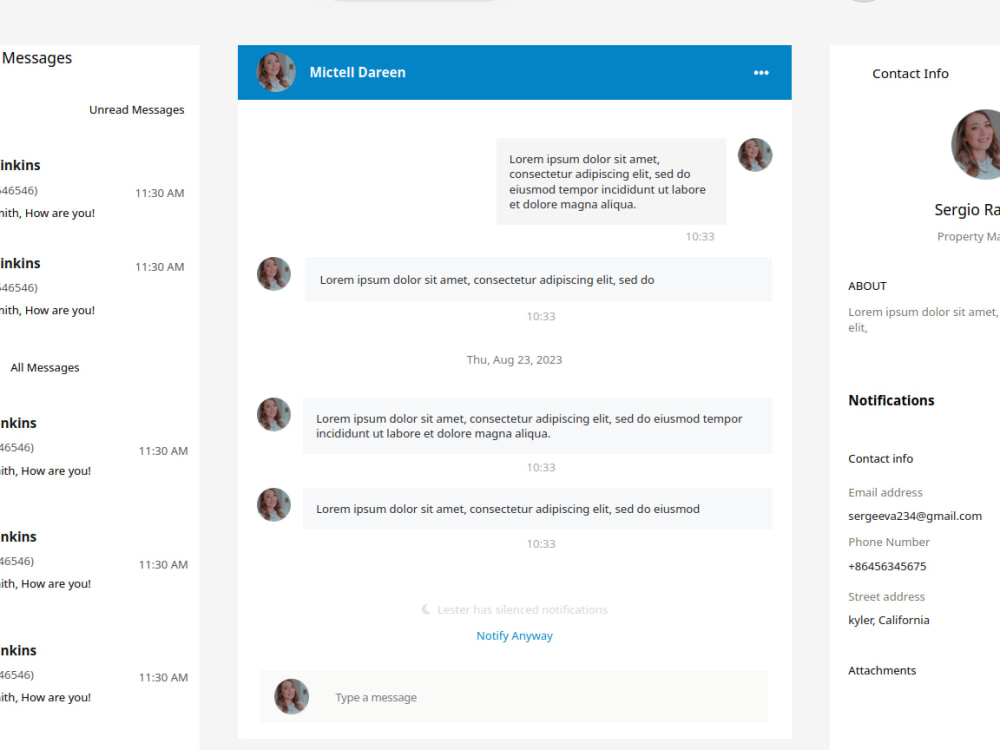Click the Property Manager subtitle under contact name
The image size is (1000, 750).
point(968,237)
